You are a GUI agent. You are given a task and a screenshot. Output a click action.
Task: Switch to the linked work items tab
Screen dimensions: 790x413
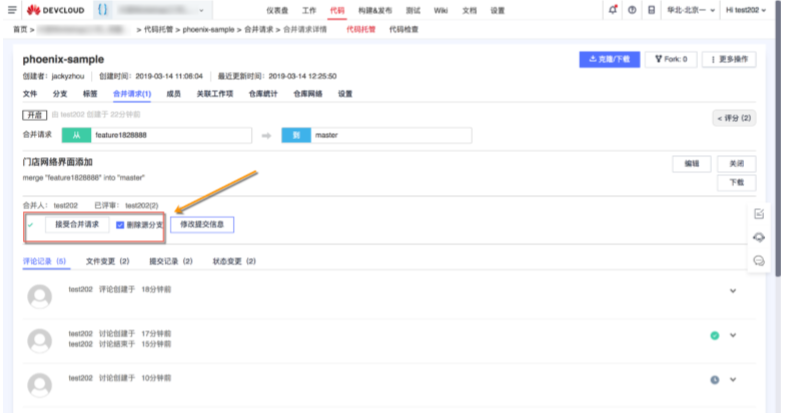pyautogui.click(x=215, y=94)
